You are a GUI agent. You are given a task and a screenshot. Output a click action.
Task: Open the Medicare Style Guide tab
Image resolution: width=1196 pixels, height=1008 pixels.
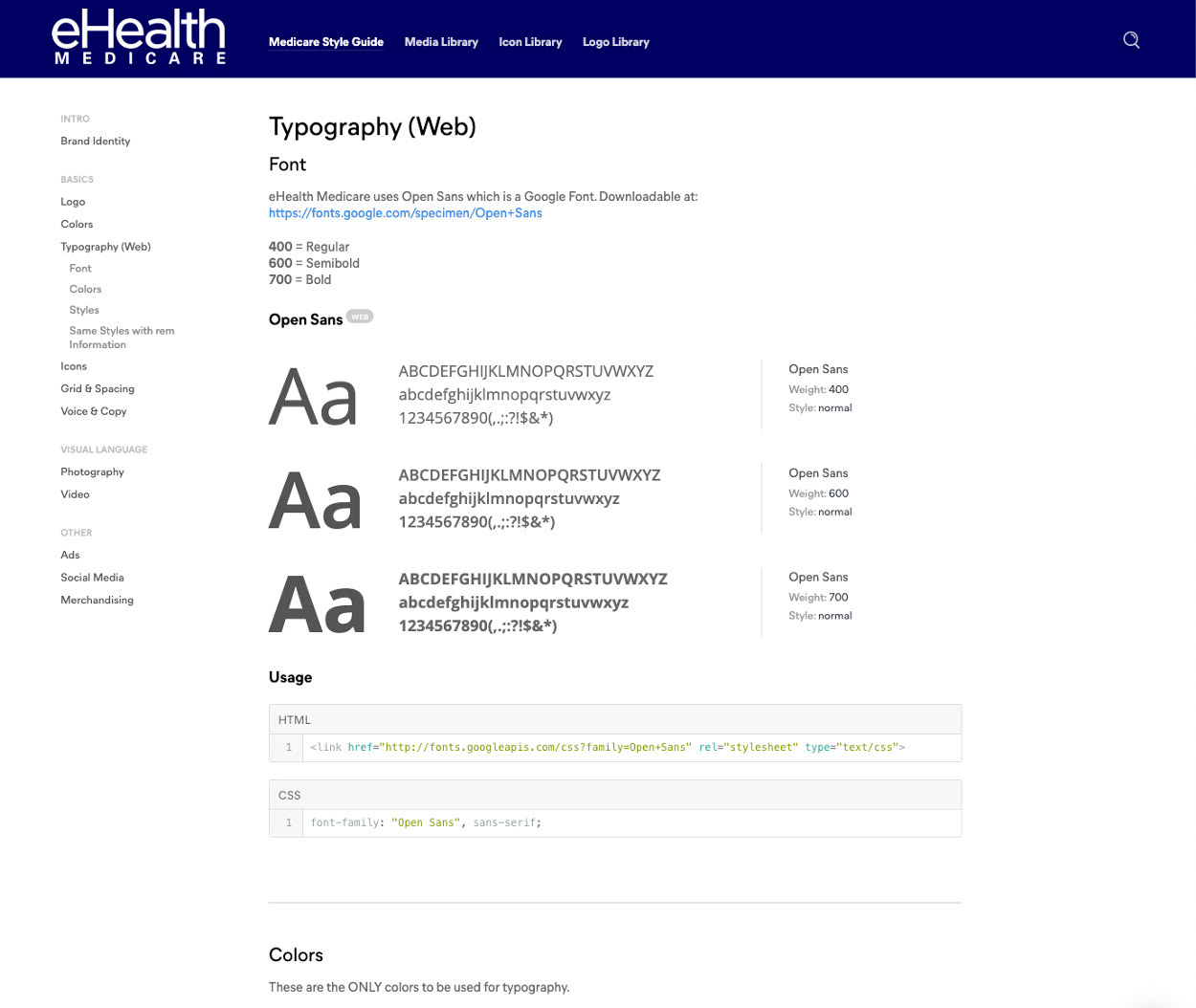coord(326,42)
